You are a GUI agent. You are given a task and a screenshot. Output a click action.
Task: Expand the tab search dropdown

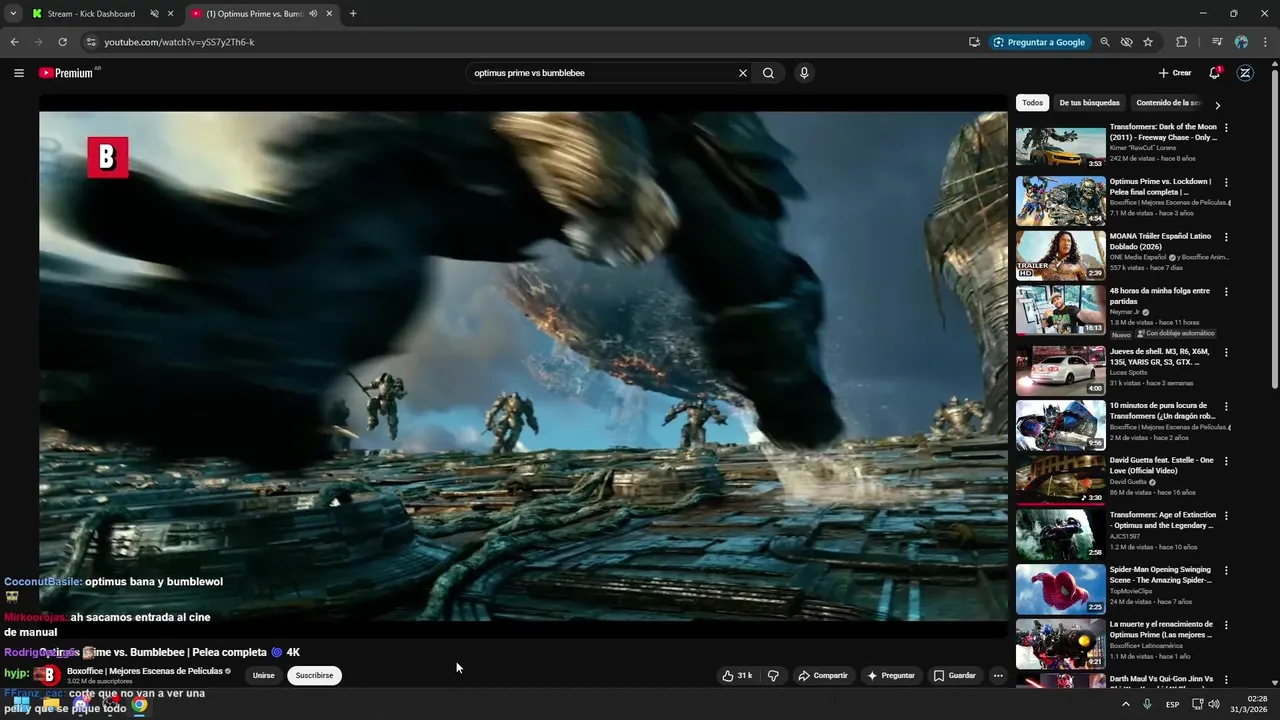pyautogui.click(x=13, y=14)
